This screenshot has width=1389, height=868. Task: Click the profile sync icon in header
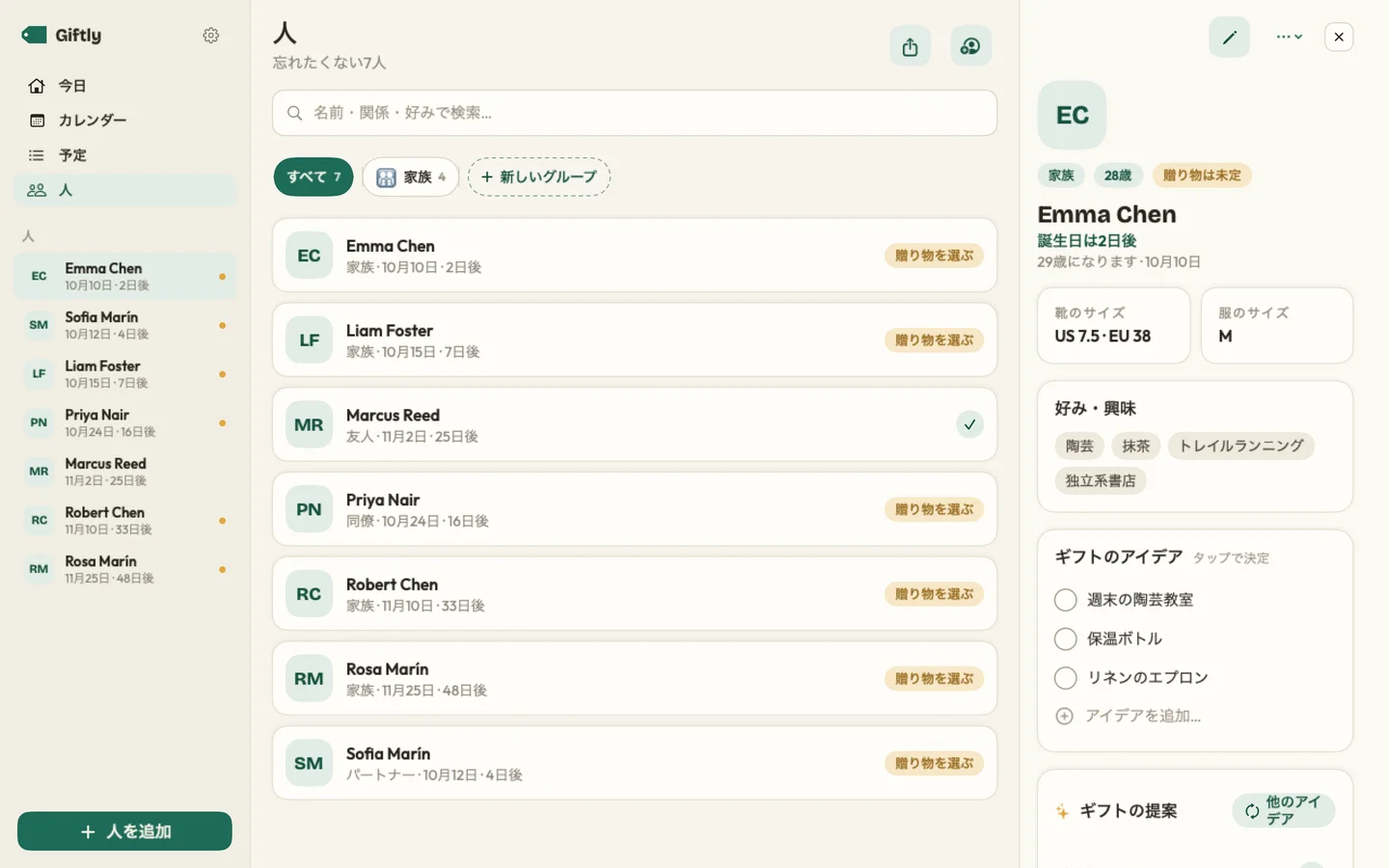[x=970, y=46]
